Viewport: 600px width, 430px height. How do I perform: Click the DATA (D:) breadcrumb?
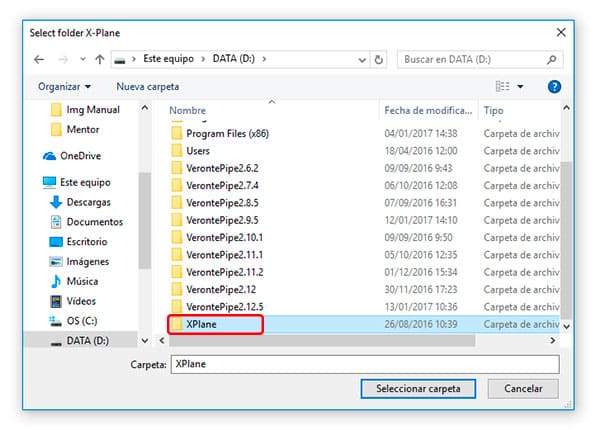click(x=234, y=59)
